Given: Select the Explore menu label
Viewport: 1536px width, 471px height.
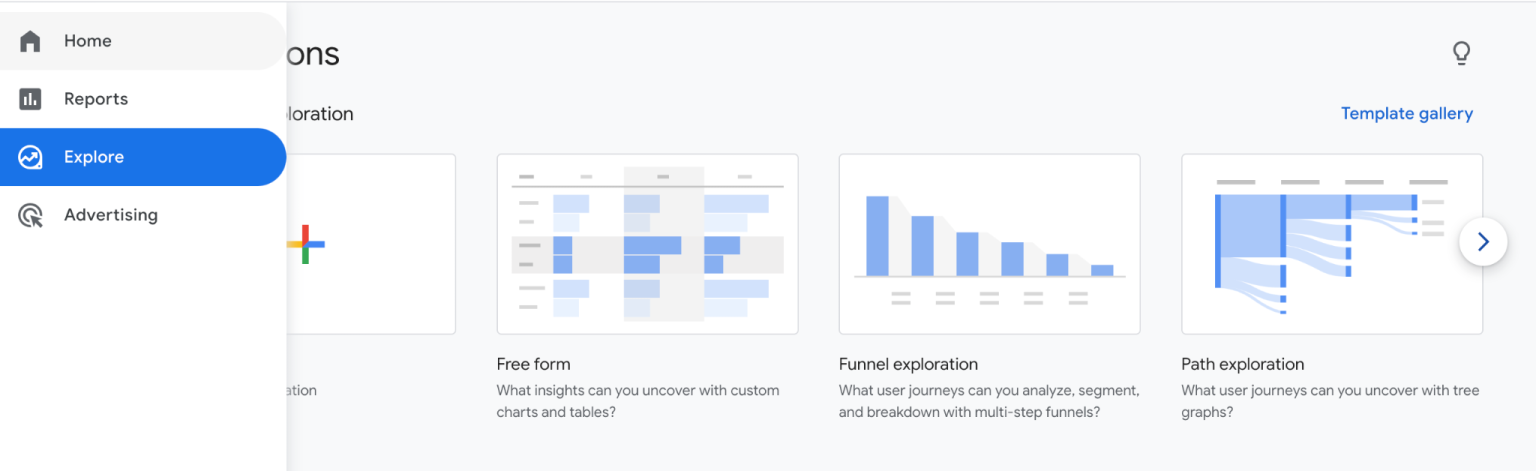Looking at the screenshot, I should click(94, 157).
